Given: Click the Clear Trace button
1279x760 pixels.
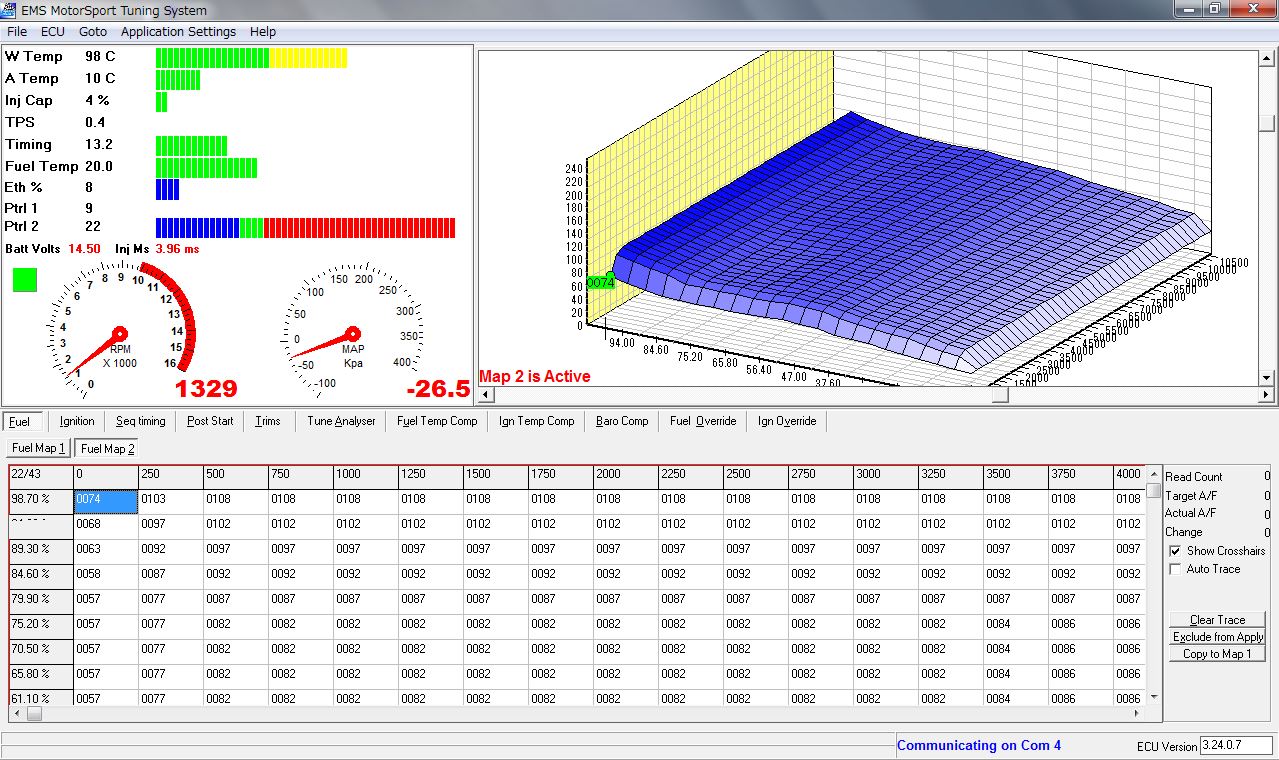Looking at the screenshot, I should [1217, 620].
